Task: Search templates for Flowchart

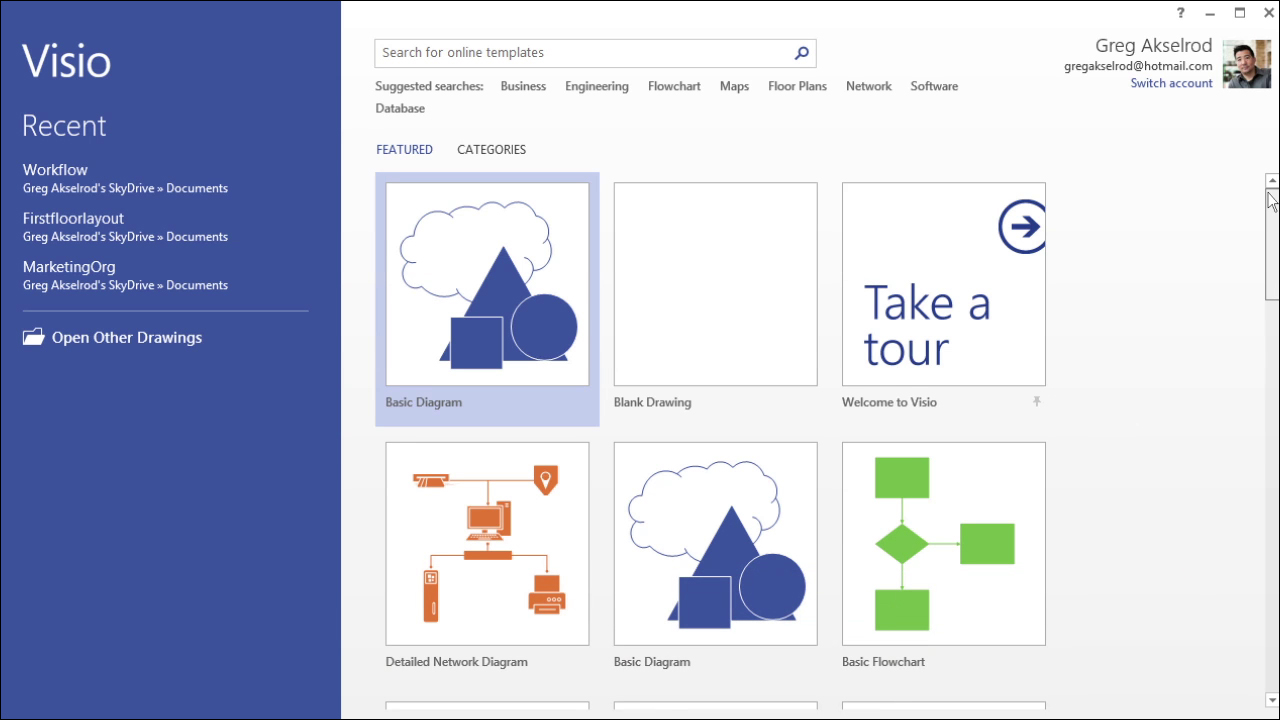Action: [673, 86]
